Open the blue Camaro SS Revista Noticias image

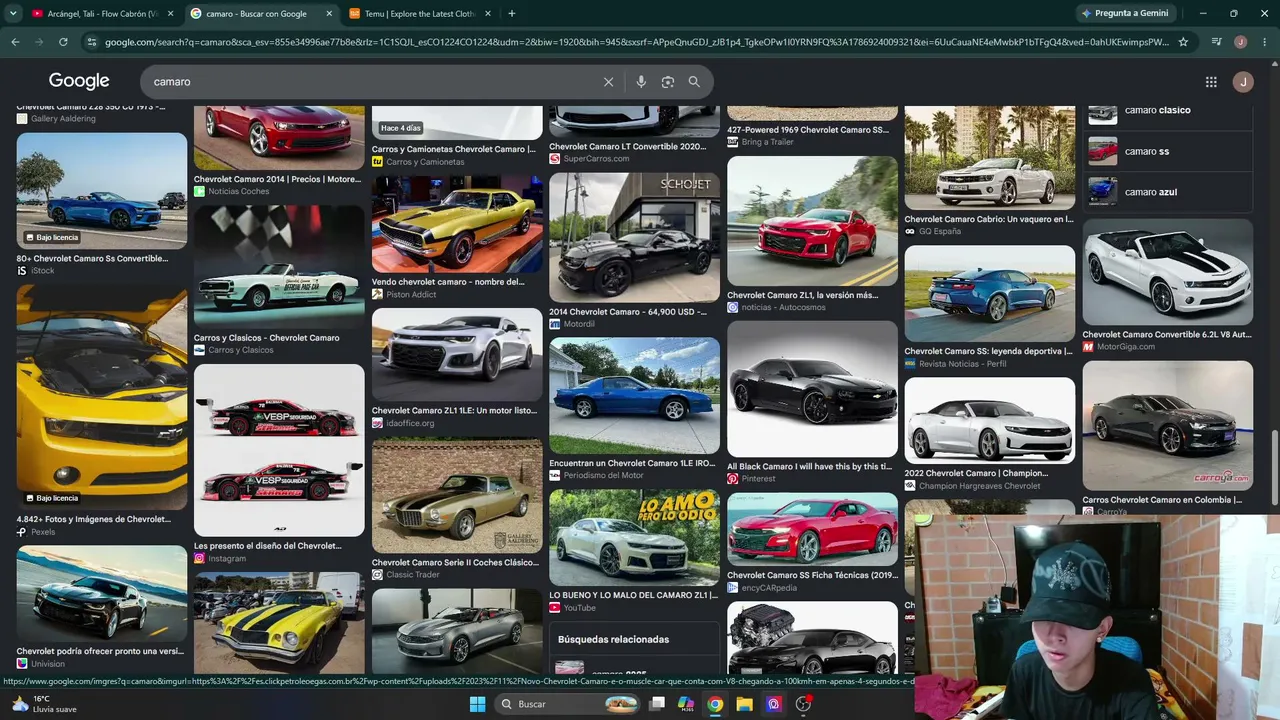coord(990,294)
